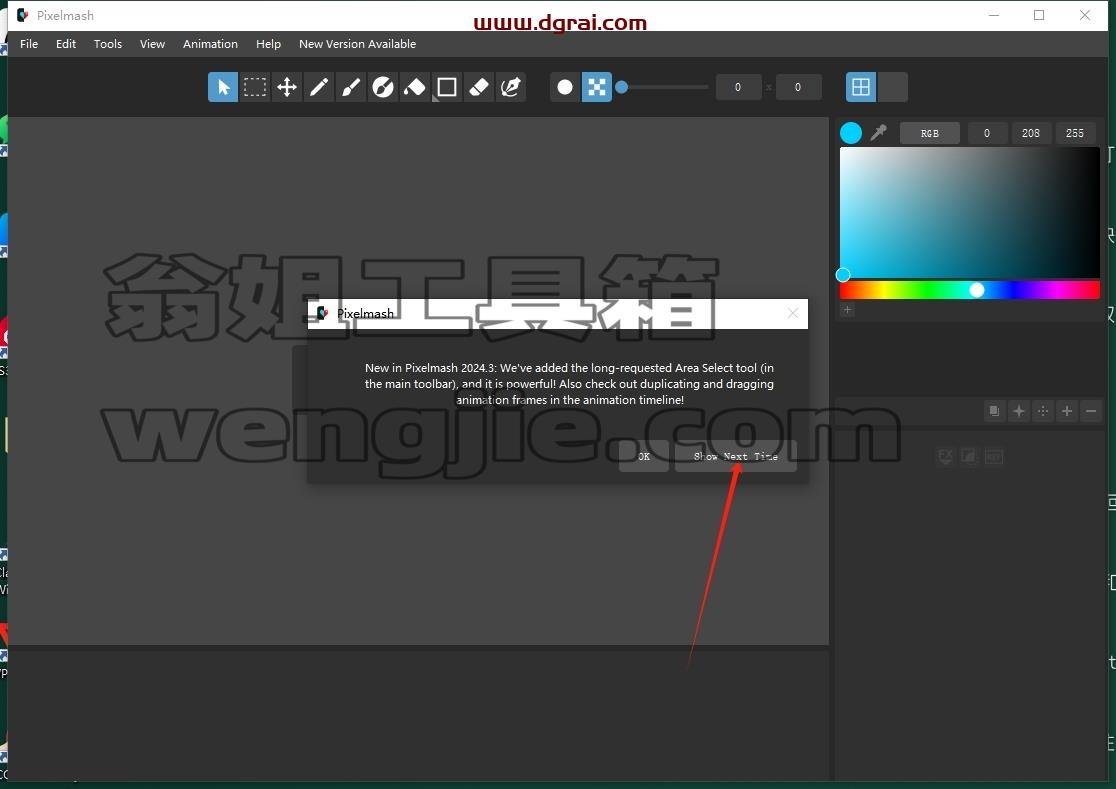Image resolution: width=1116 pixels, height=789 pixels.
Task: Click the Show Next Time button
Action: (x=735, y=456)
